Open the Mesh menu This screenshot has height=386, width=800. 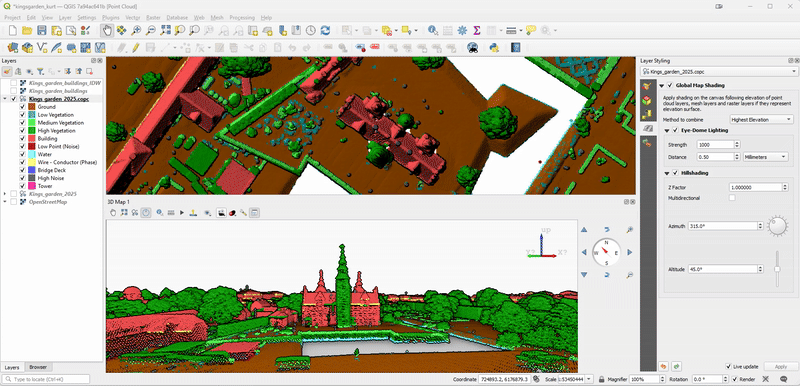click(217, 17)
